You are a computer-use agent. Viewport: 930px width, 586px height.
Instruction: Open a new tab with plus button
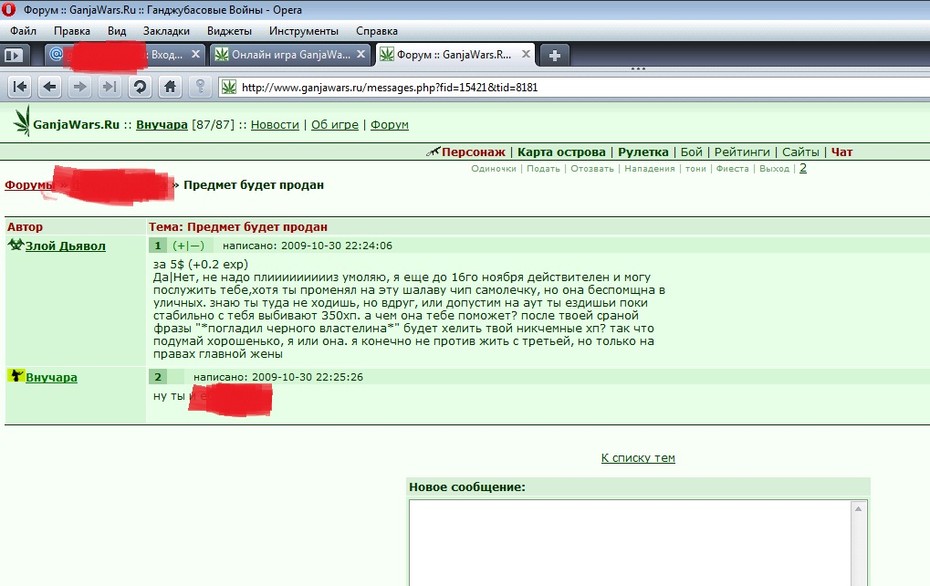(x=555, y=55)
